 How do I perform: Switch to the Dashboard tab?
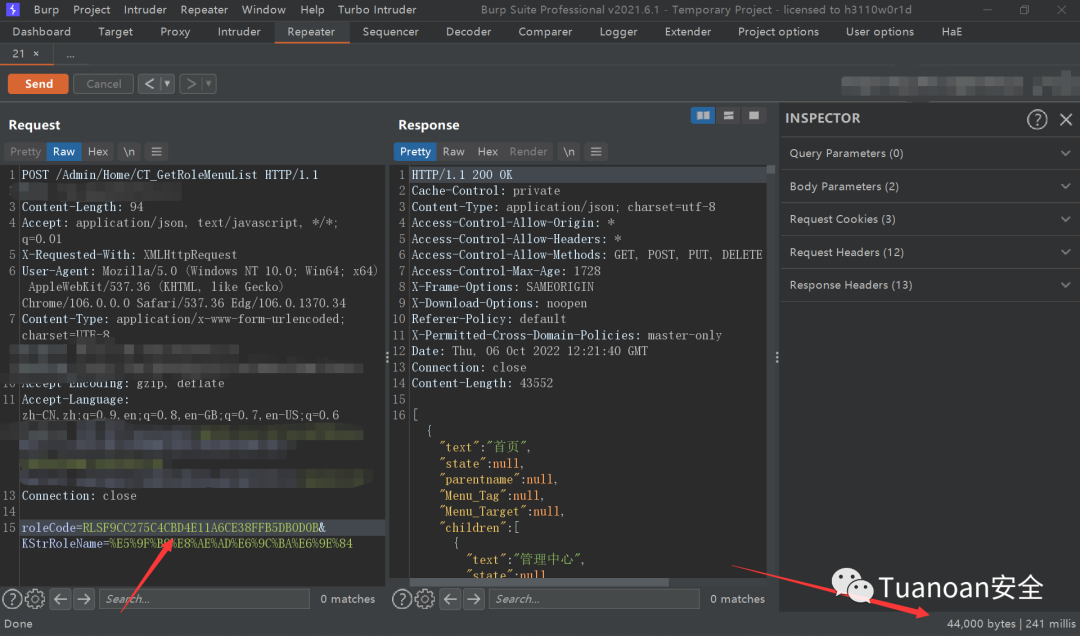click(41, 32)
